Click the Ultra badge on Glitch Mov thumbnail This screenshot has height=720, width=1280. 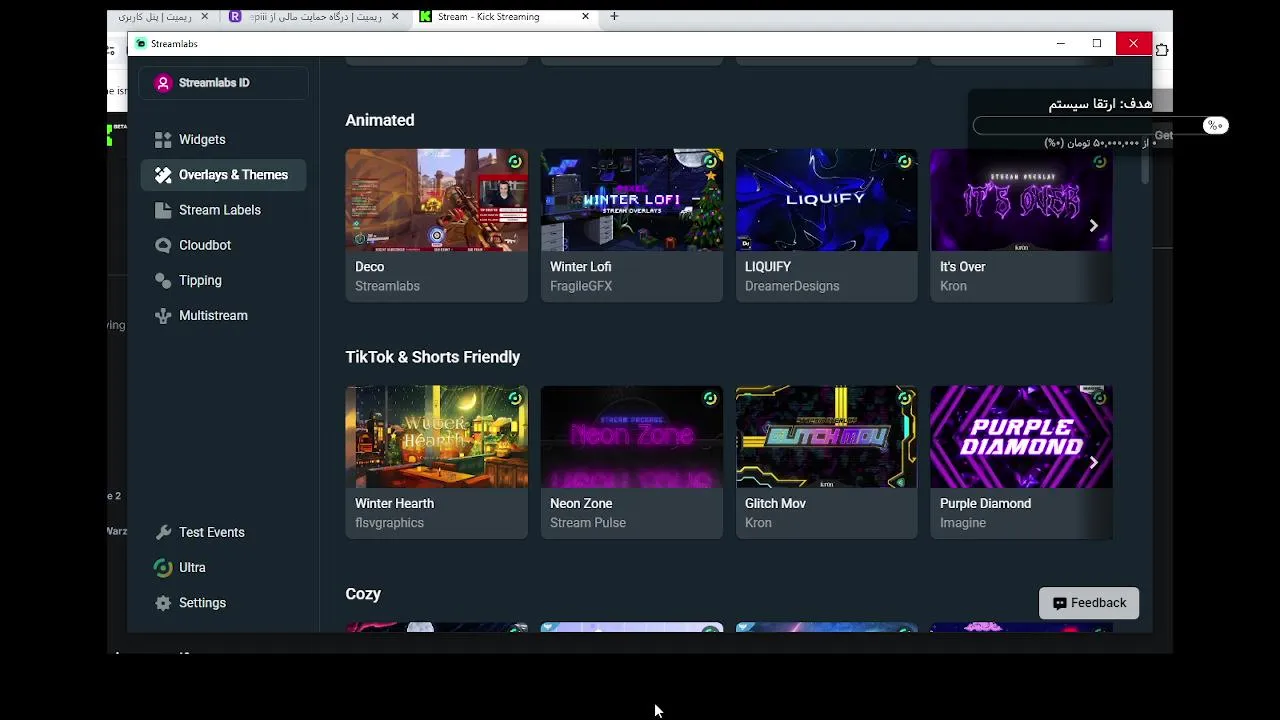point(904,398)
